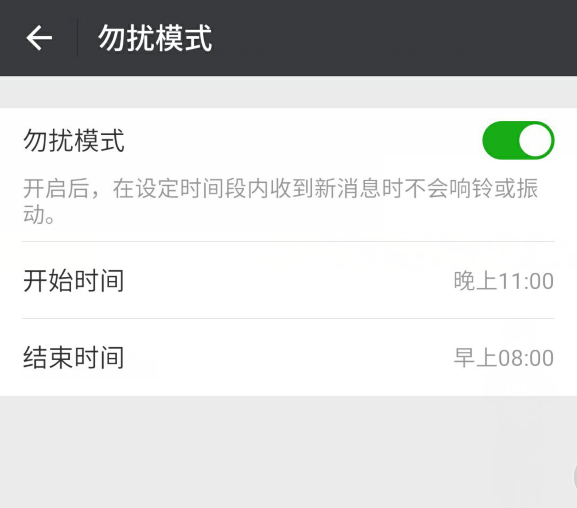
Task: Tap the dark header bar's empty area
Action: coord(394,38)
